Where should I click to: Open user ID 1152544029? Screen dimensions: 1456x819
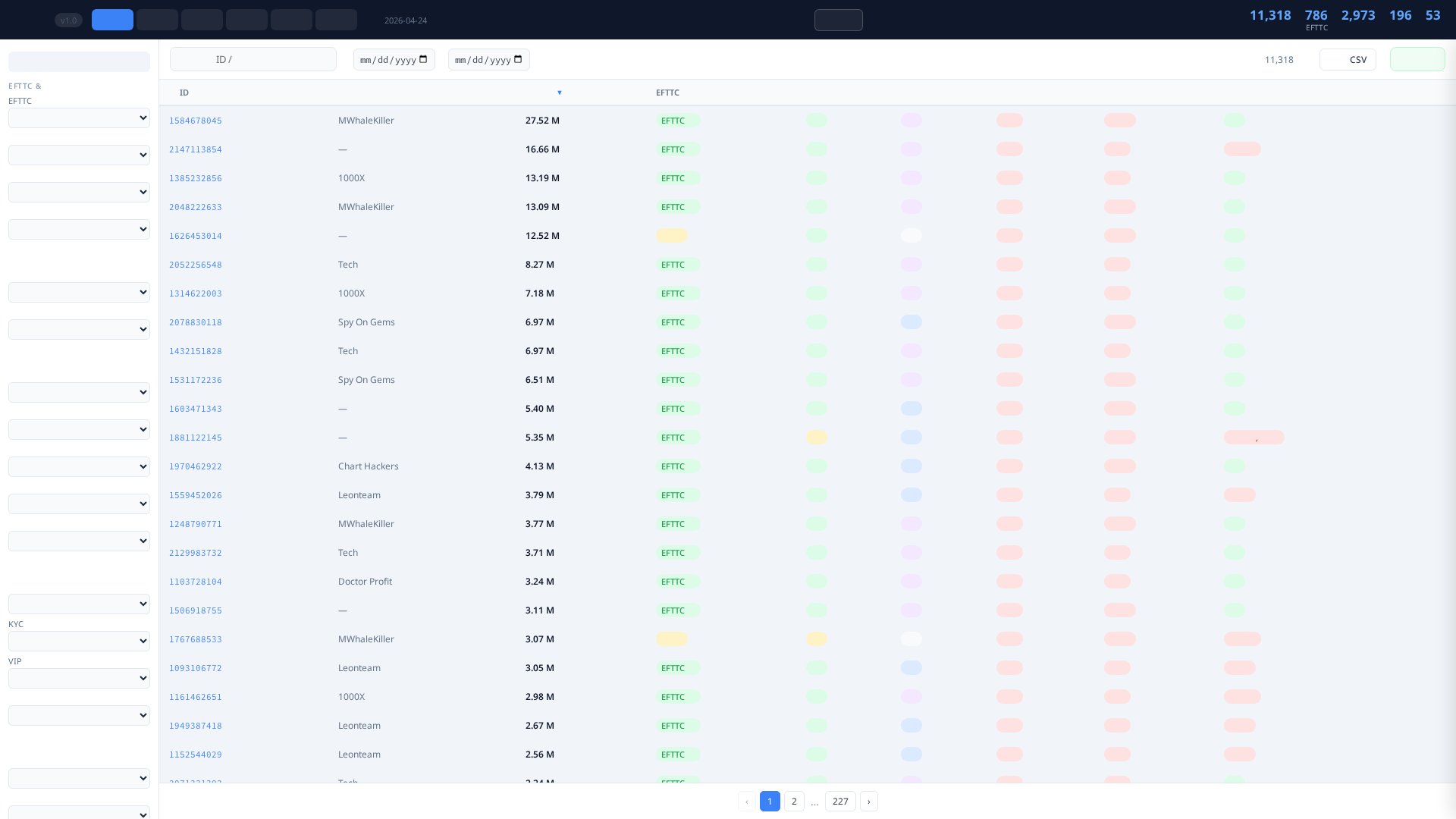pos(196,755)
